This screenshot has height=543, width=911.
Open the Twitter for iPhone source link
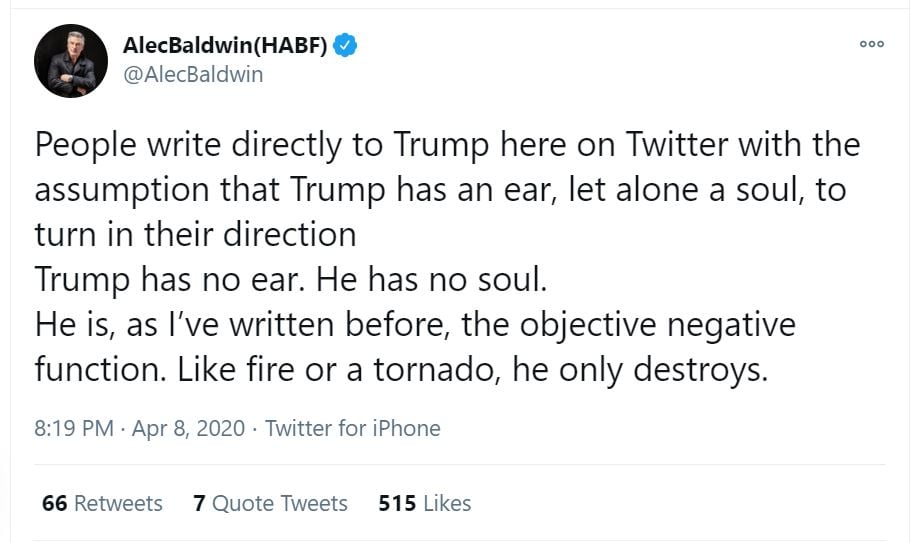[x=353, y=429]
